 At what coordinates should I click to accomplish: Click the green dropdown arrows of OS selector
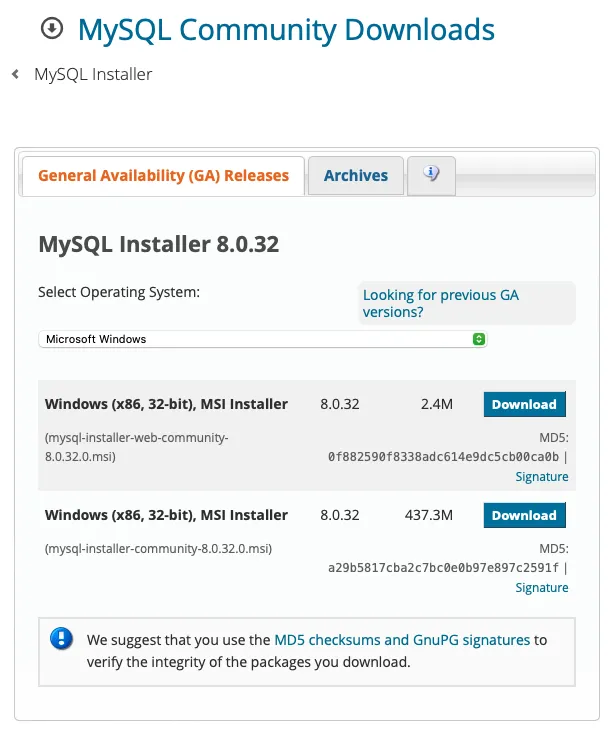pos(478,339)
